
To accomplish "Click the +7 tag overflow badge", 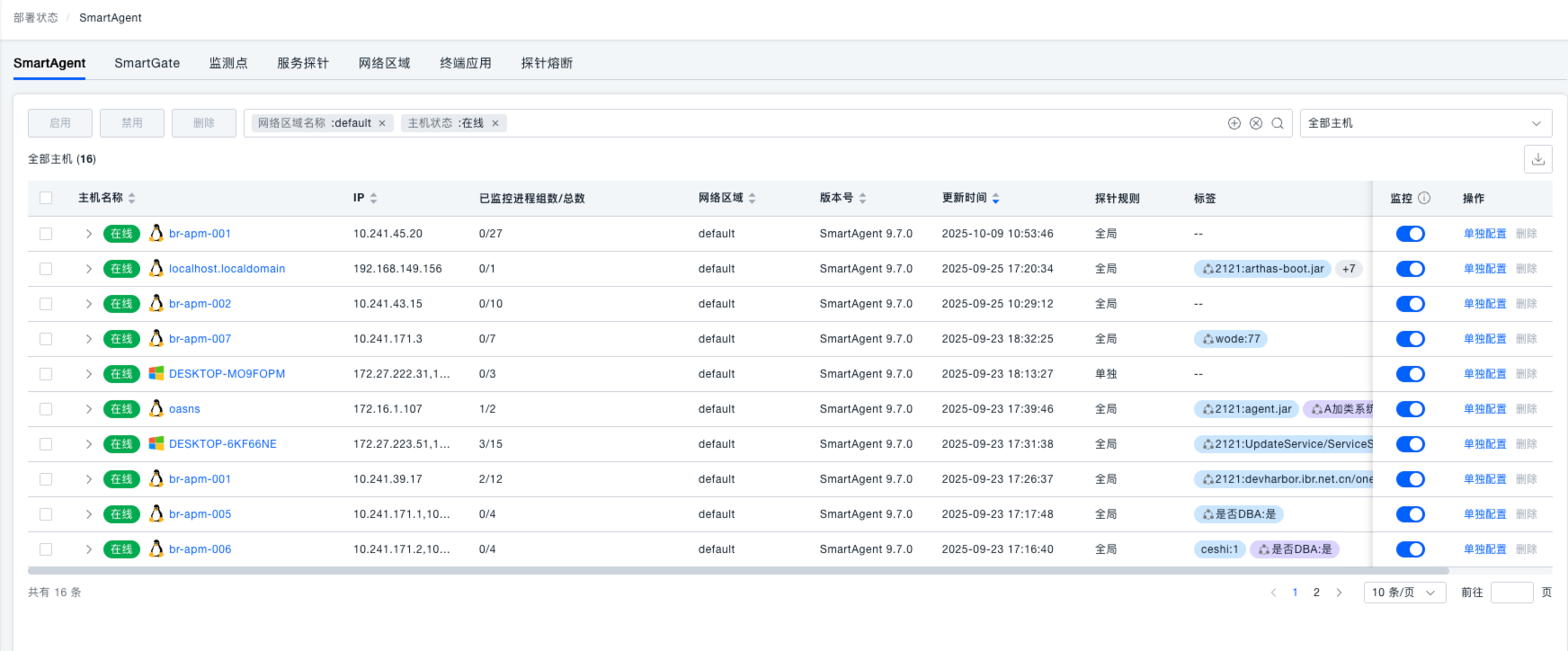I will (x=1349, y=269).
